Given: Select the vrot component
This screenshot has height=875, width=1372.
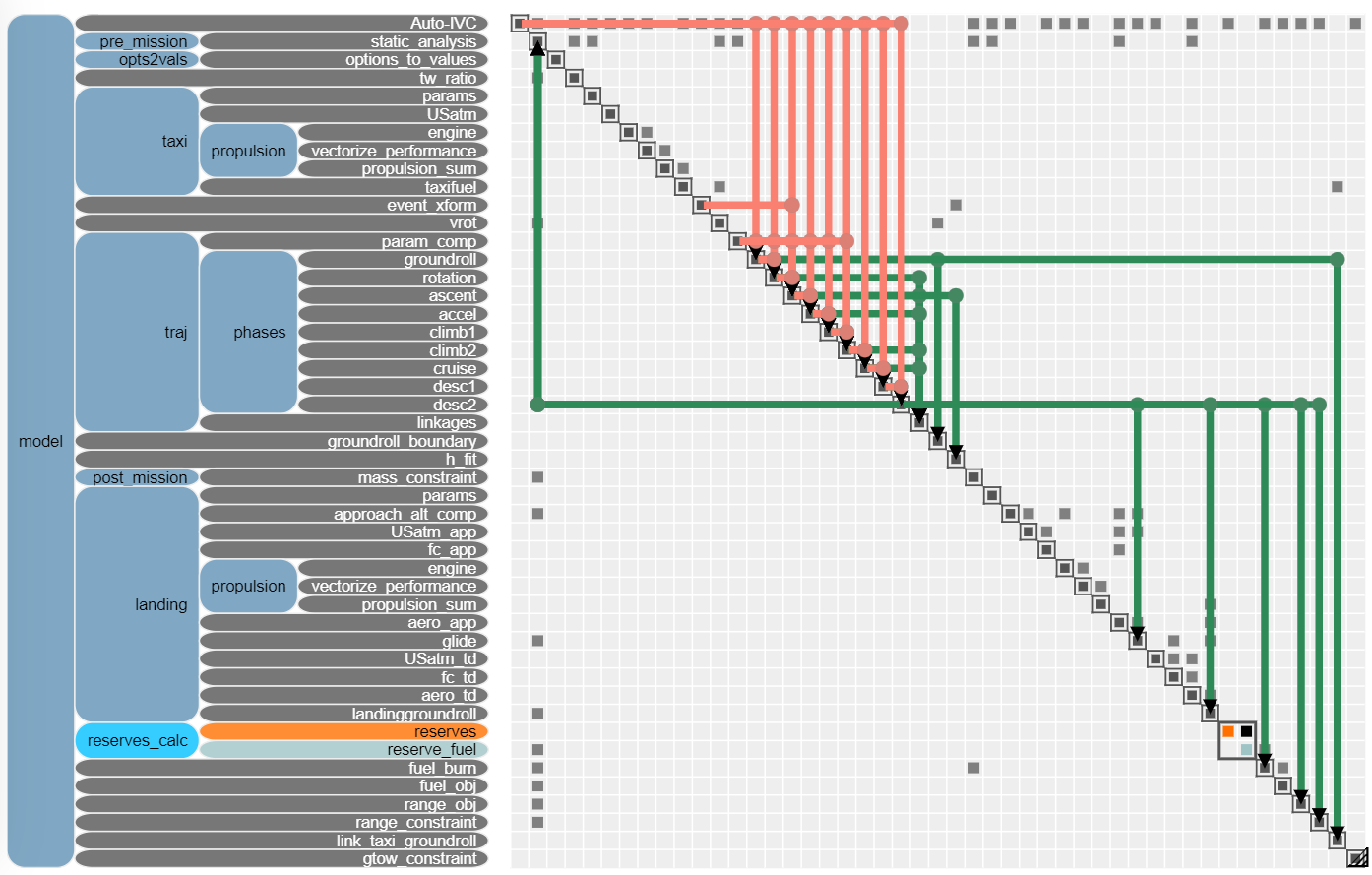Looking at the screenshot, I should (x=281, y=222).
